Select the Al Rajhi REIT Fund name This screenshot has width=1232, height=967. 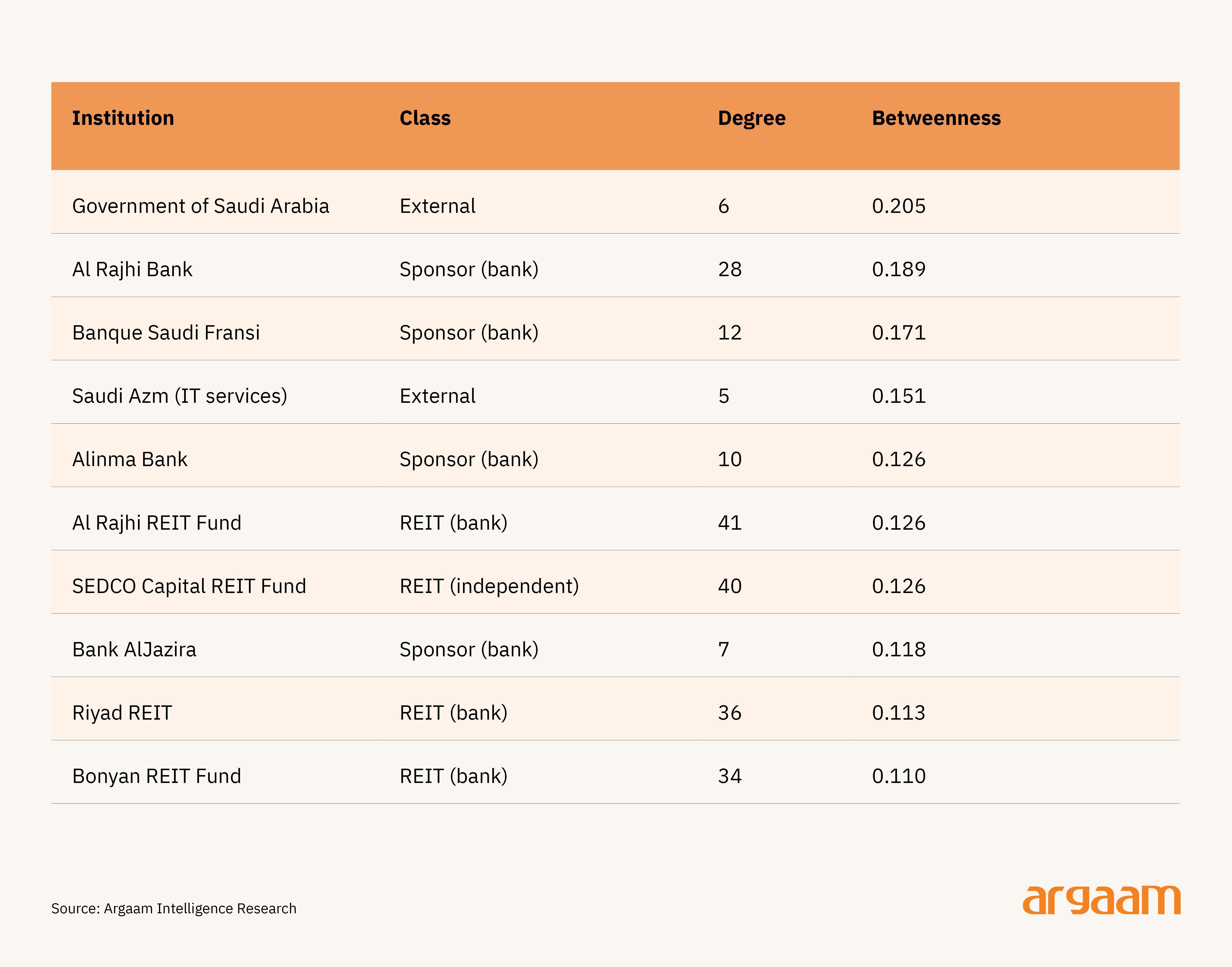click(x=156, y=523)
